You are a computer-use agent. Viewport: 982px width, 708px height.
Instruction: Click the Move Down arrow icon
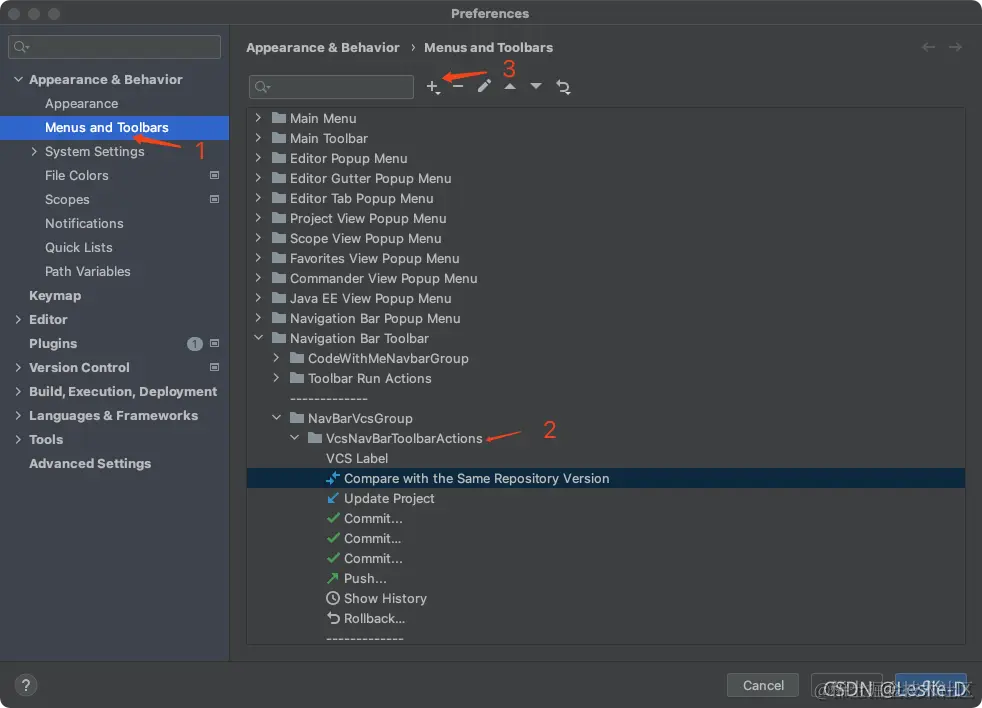pyautogui.click(x=536, y=86)
